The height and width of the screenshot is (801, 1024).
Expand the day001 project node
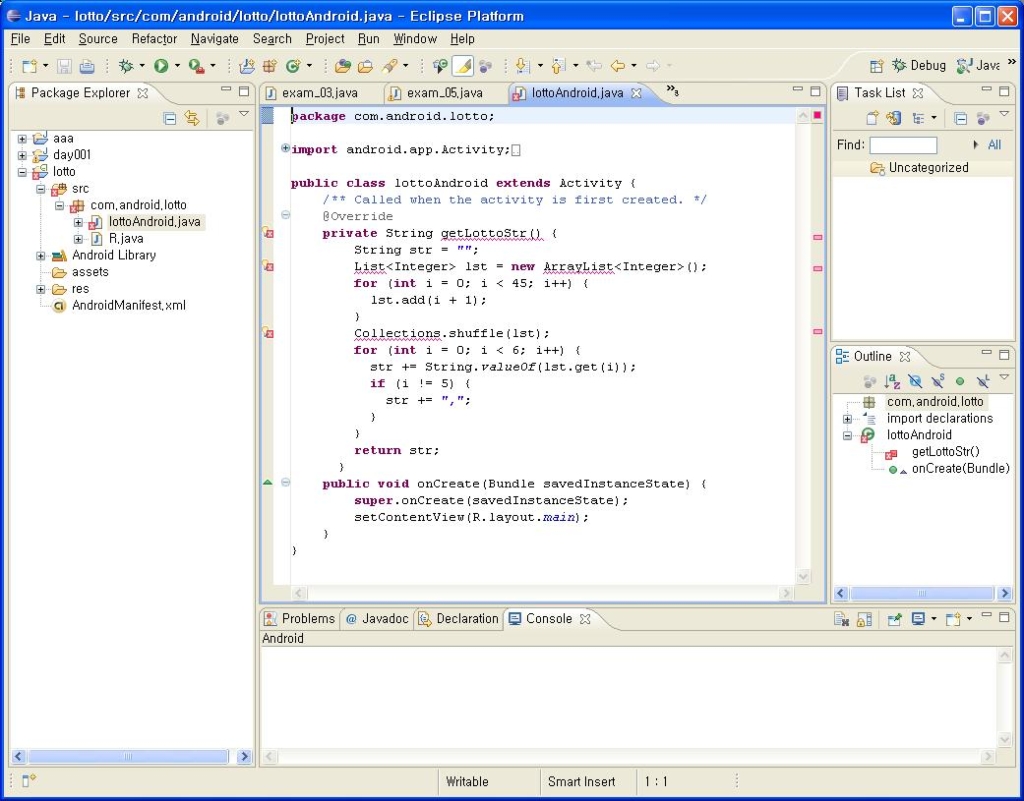click(22, 155)
